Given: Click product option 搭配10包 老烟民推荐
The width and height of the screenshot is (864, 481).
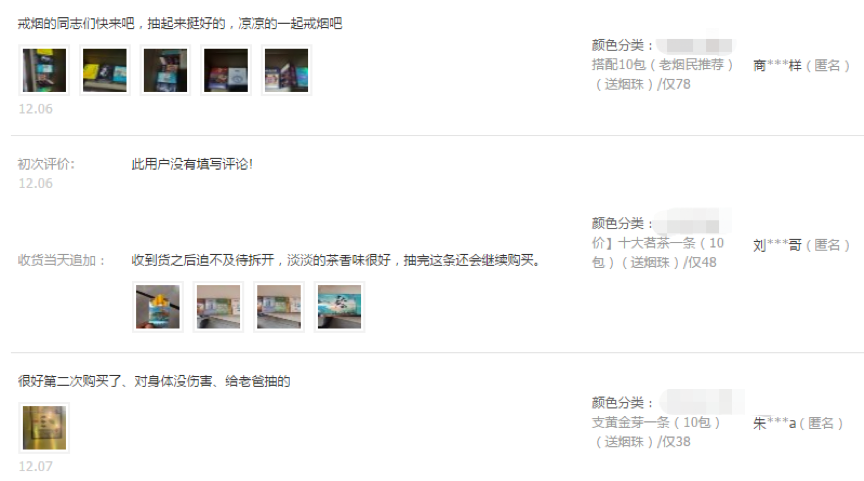Looking at the screenshot, I should click(x=662, y=74).
